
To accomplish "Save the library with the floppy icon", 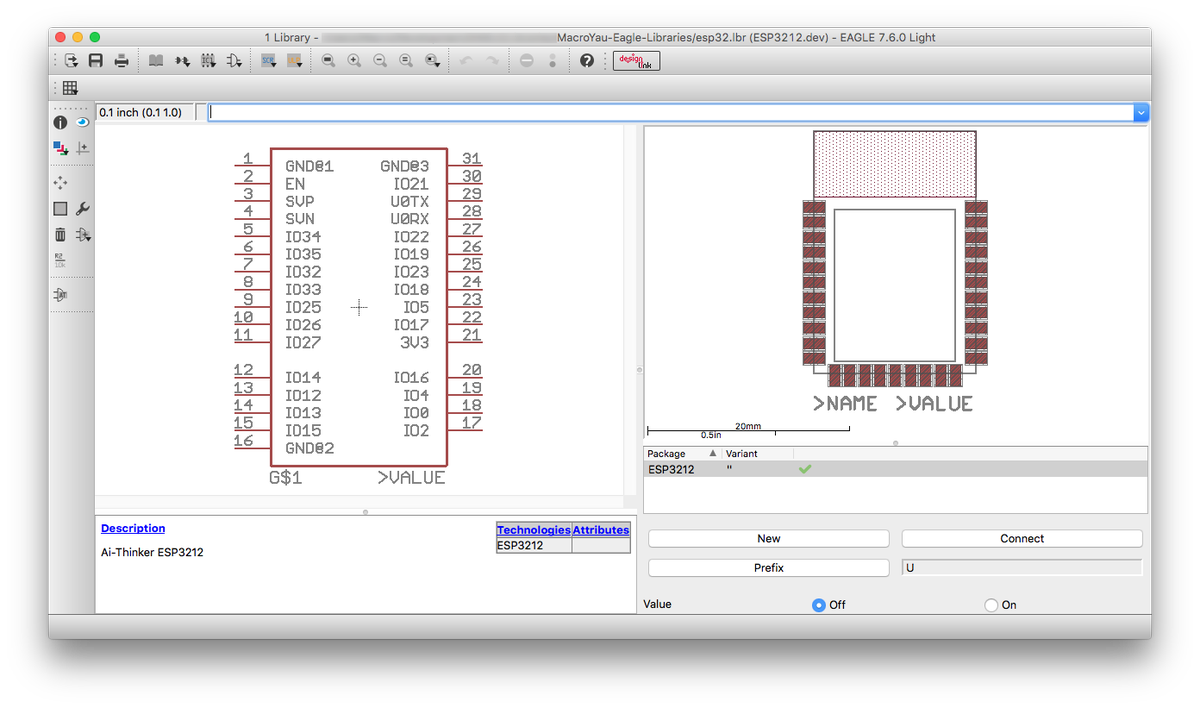I will (96, 61).
